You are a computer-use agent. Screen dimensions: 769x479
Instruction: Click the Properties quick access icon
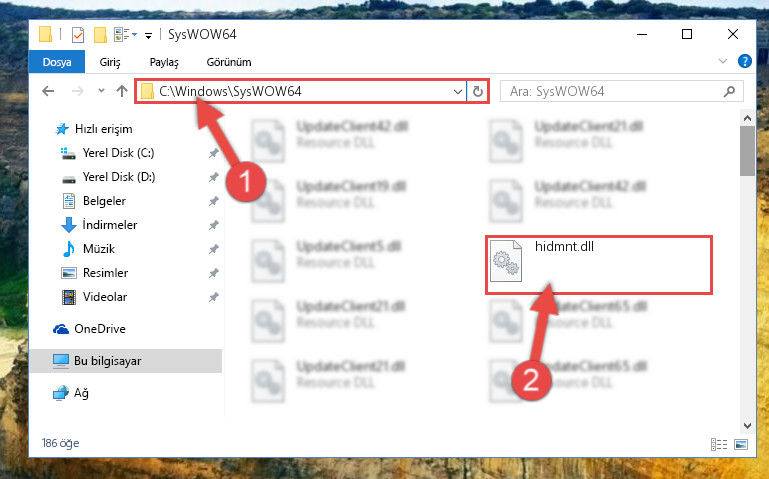pyautogui.click(x=77, y=35)
